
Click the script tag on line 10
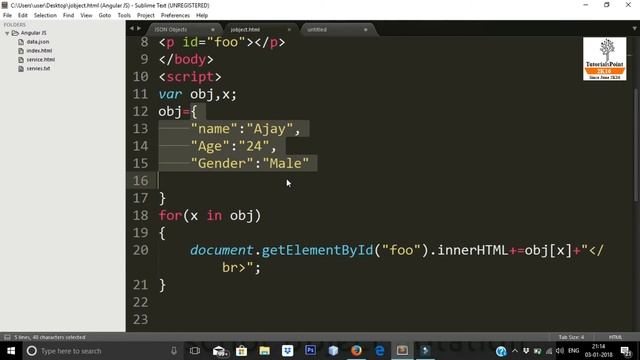coord(190,77)
